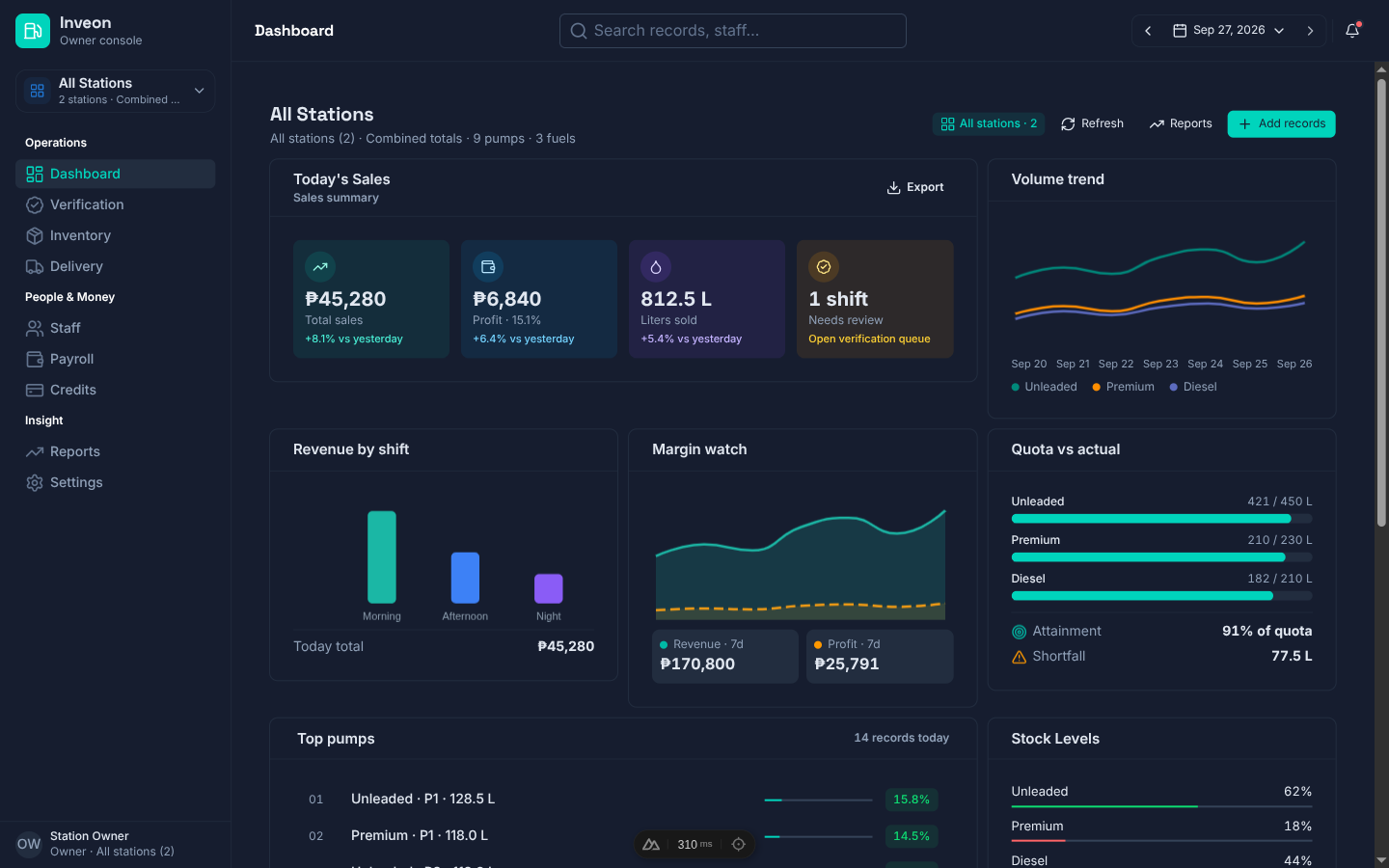Open Dashboard in the sidebar
Viewport: 1389px width, 868px height.
click(115, 174)
